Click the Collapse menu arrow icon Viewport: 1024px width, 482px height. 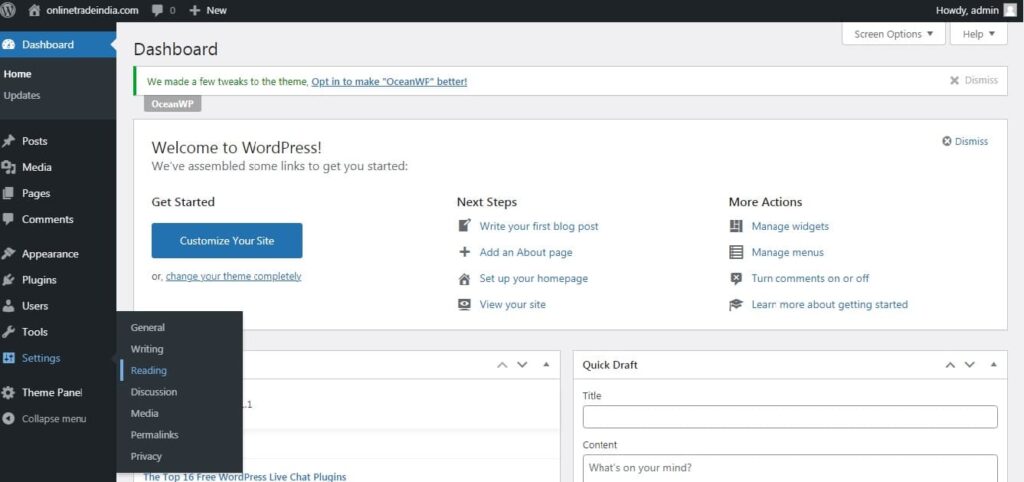coord(8,419)
